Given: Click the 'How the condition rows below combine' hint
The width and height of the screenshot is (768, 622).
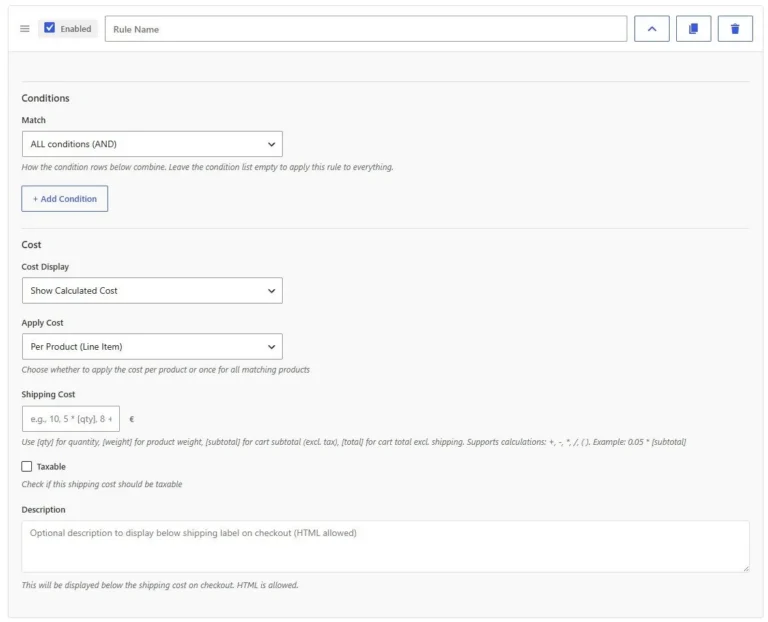Looking at the screenshot, I should (207, 167).
